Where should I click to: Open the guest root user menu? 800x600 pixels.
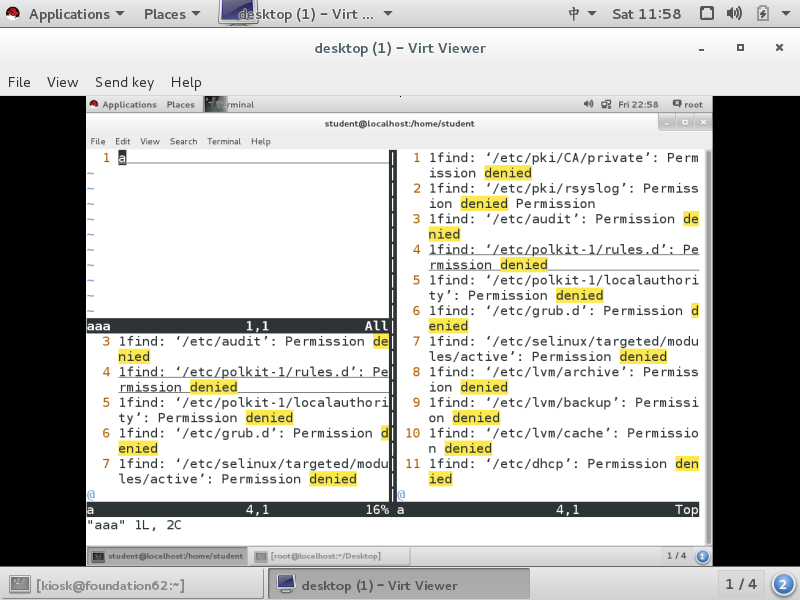click(688, 105)
